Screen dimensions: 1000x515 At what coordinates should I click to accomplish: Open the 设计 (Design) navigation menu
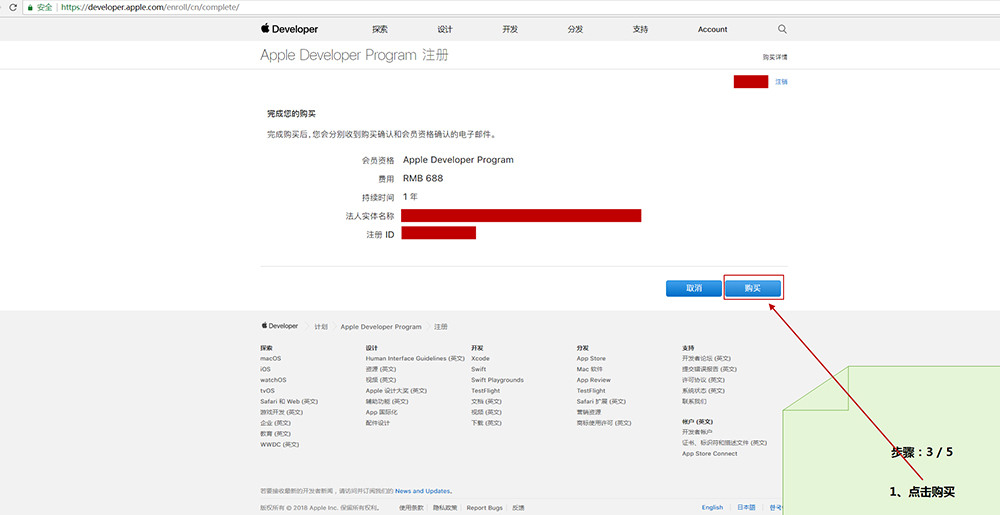click(445, 29)
